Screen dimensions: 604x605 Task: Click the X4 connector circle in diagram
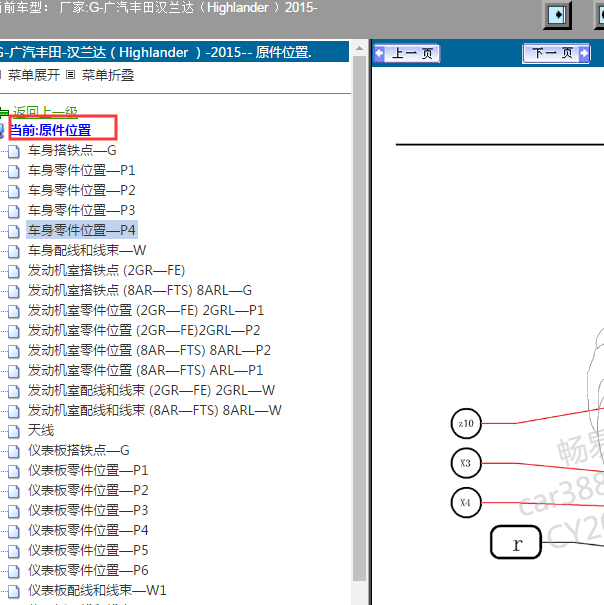[x=466, y=503]
